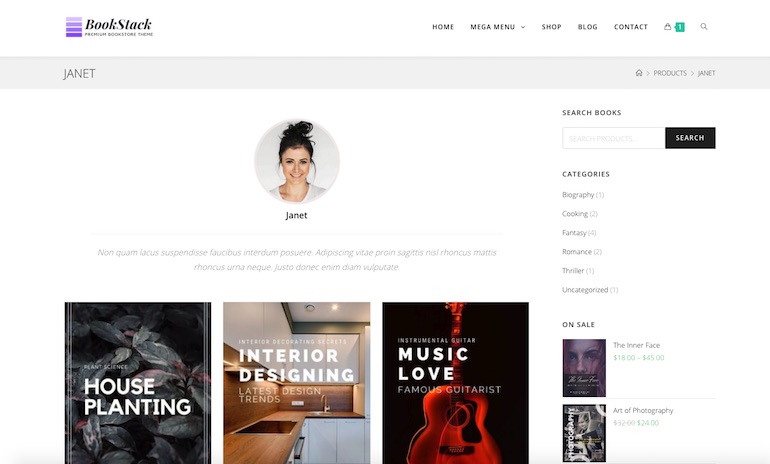Screen dimensions: 770x464
Task: Expand the Mega Menu dropdown arrow
Action: [523, 27]
